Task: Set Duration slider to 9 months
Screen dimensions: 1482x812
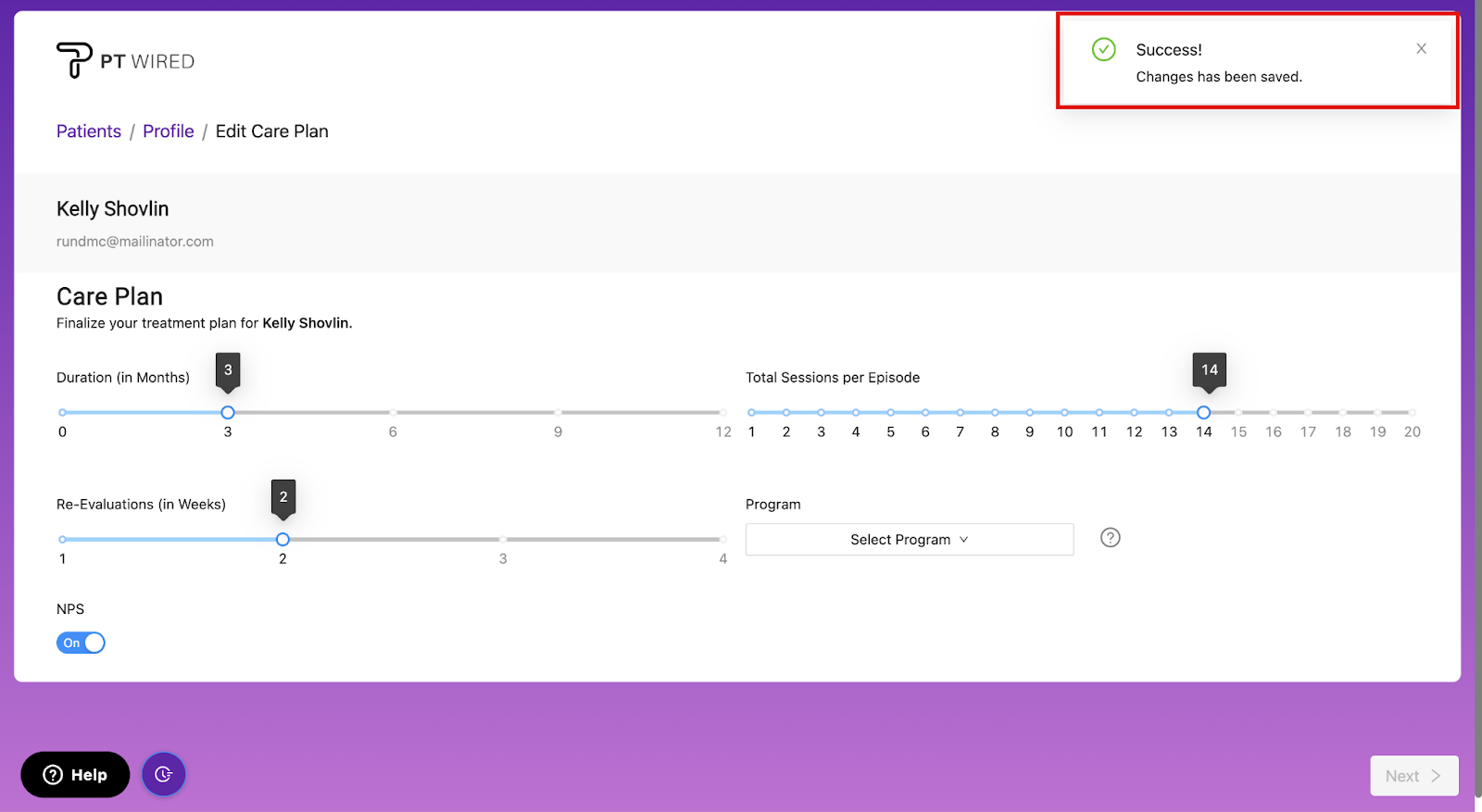Action: pos(558,413)
